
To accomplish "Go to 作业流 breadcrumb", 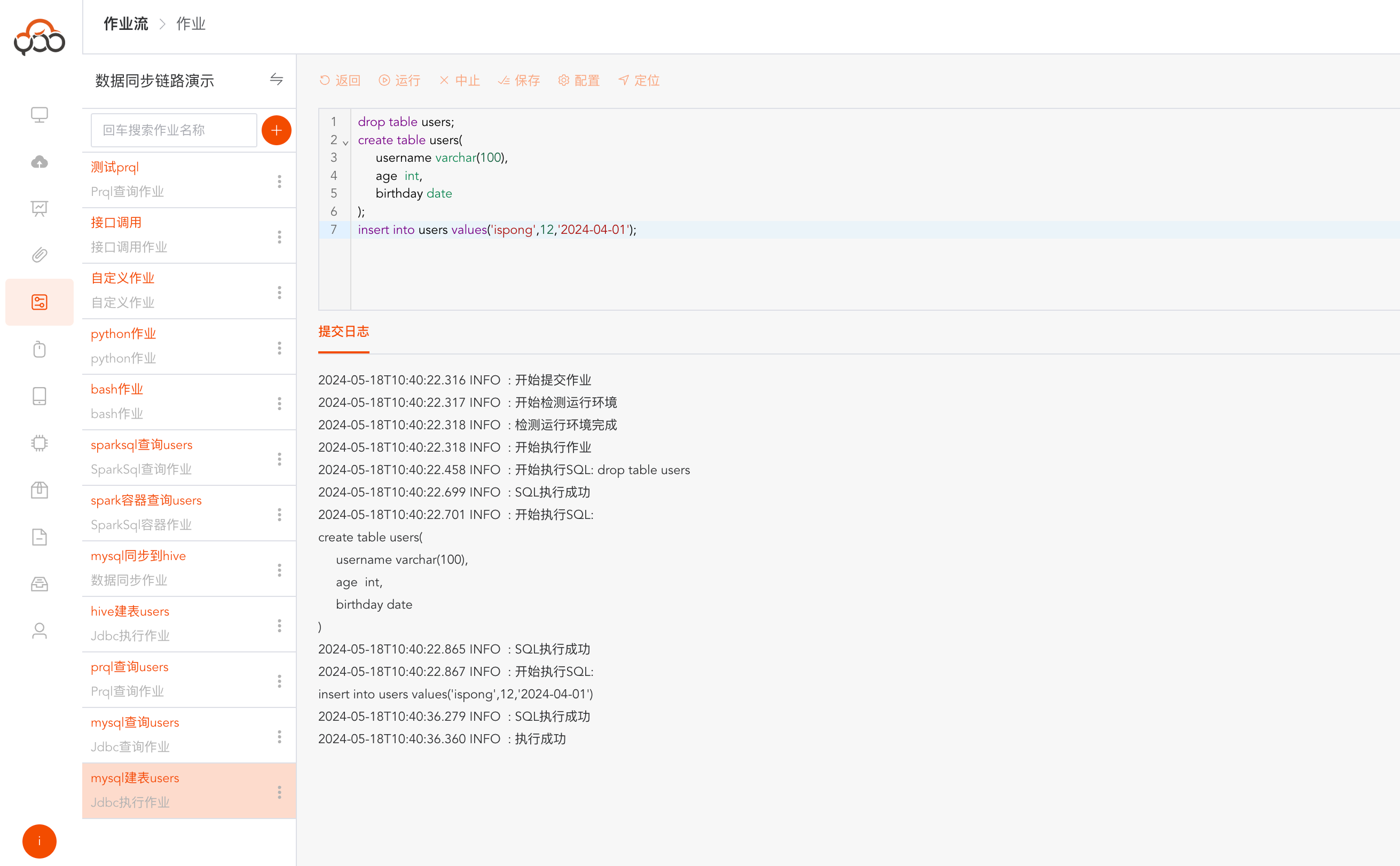I will [125, 24].
